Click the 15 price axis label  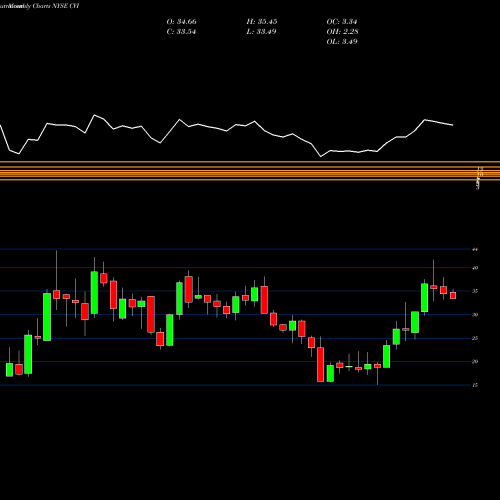pos(475,385)
